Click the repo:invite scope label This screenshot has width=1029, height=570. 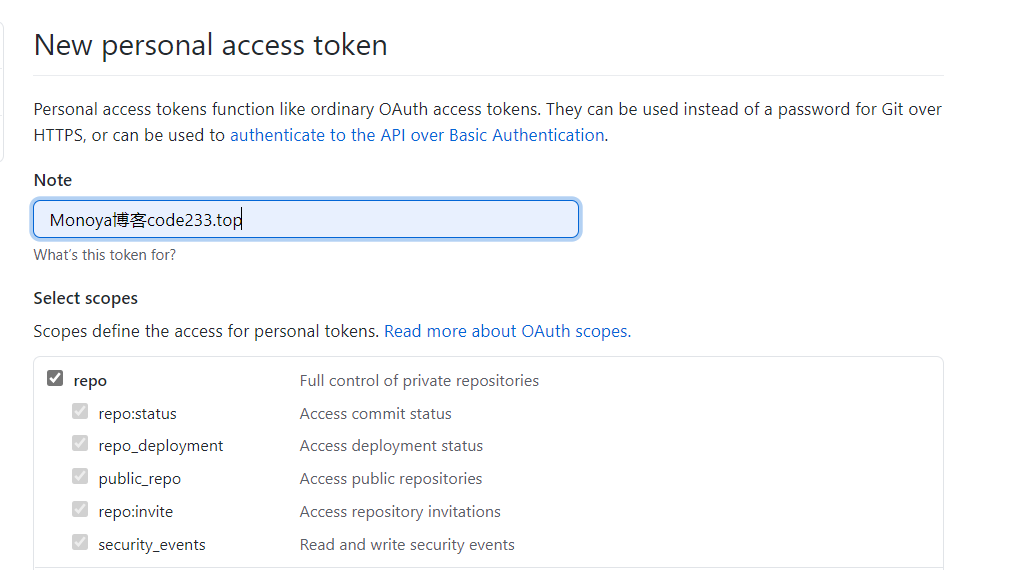click(135, 512)
